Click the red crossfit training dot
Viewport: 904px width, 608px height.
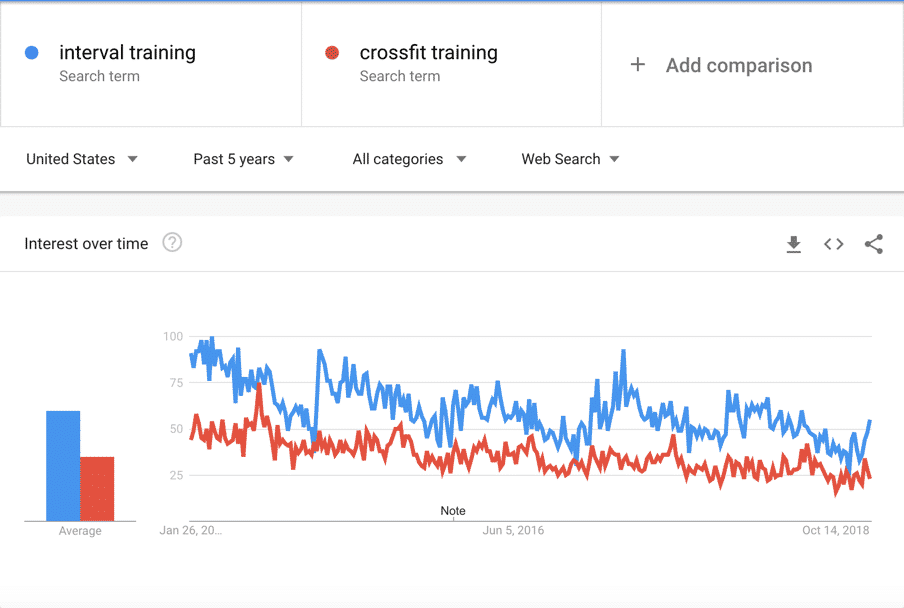click(x=332, y=53)
